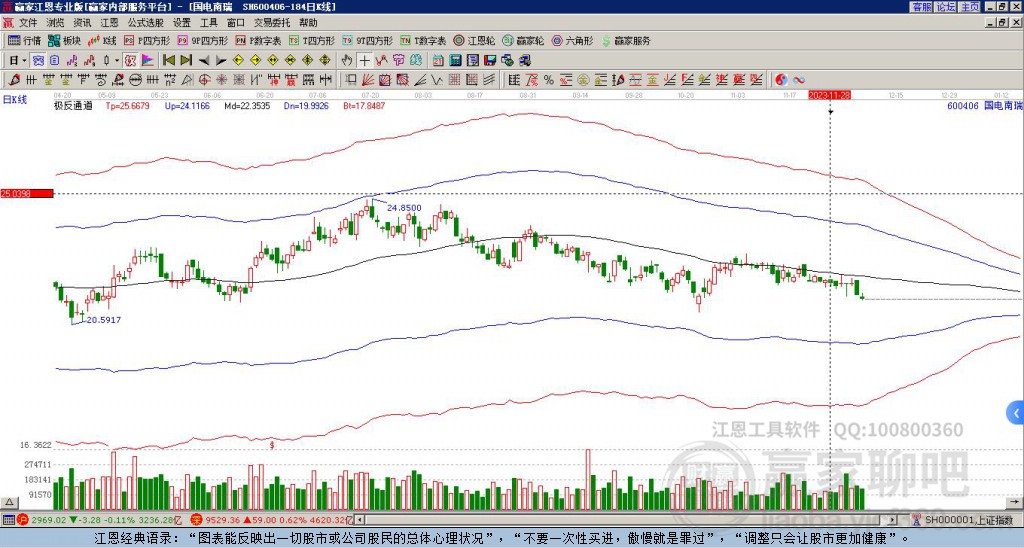Image resolution: width=1024 pixels, height=548 pixels.
Task: Click the 主页 homepage button
Action: 970,7
